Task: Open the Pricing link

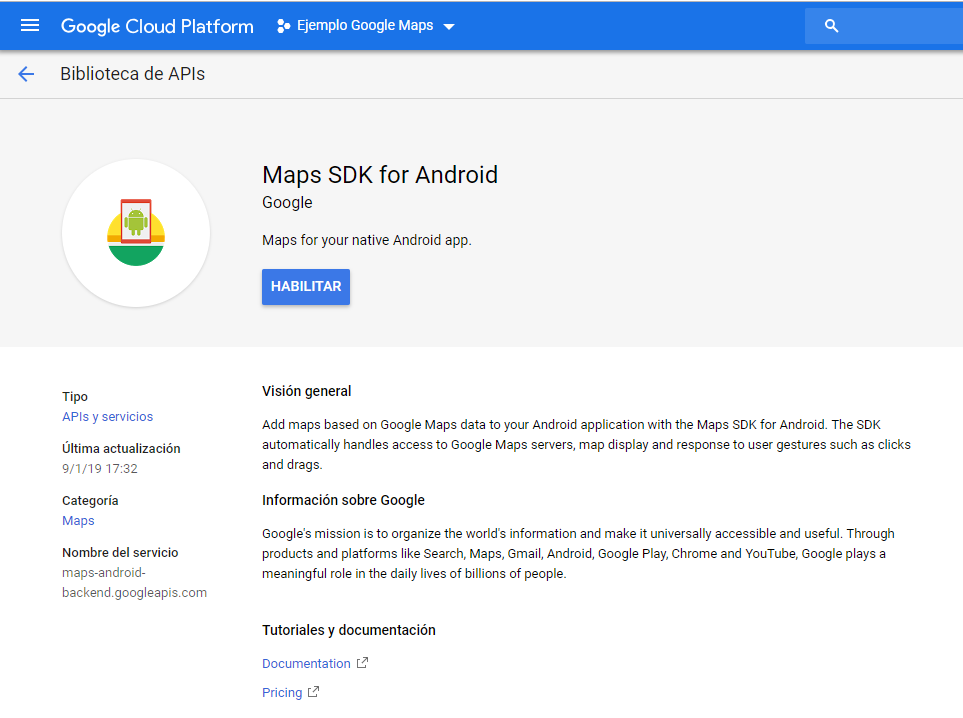Action: (282, 693)
